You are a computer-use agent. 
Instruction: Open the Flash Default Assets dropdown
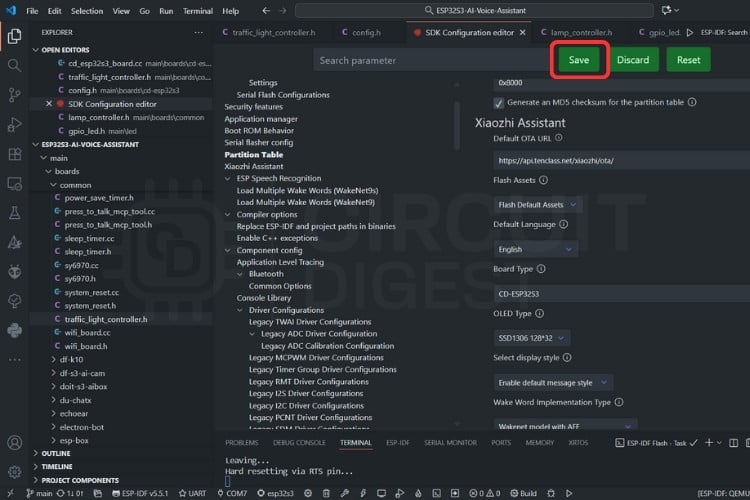coord(537,205)
